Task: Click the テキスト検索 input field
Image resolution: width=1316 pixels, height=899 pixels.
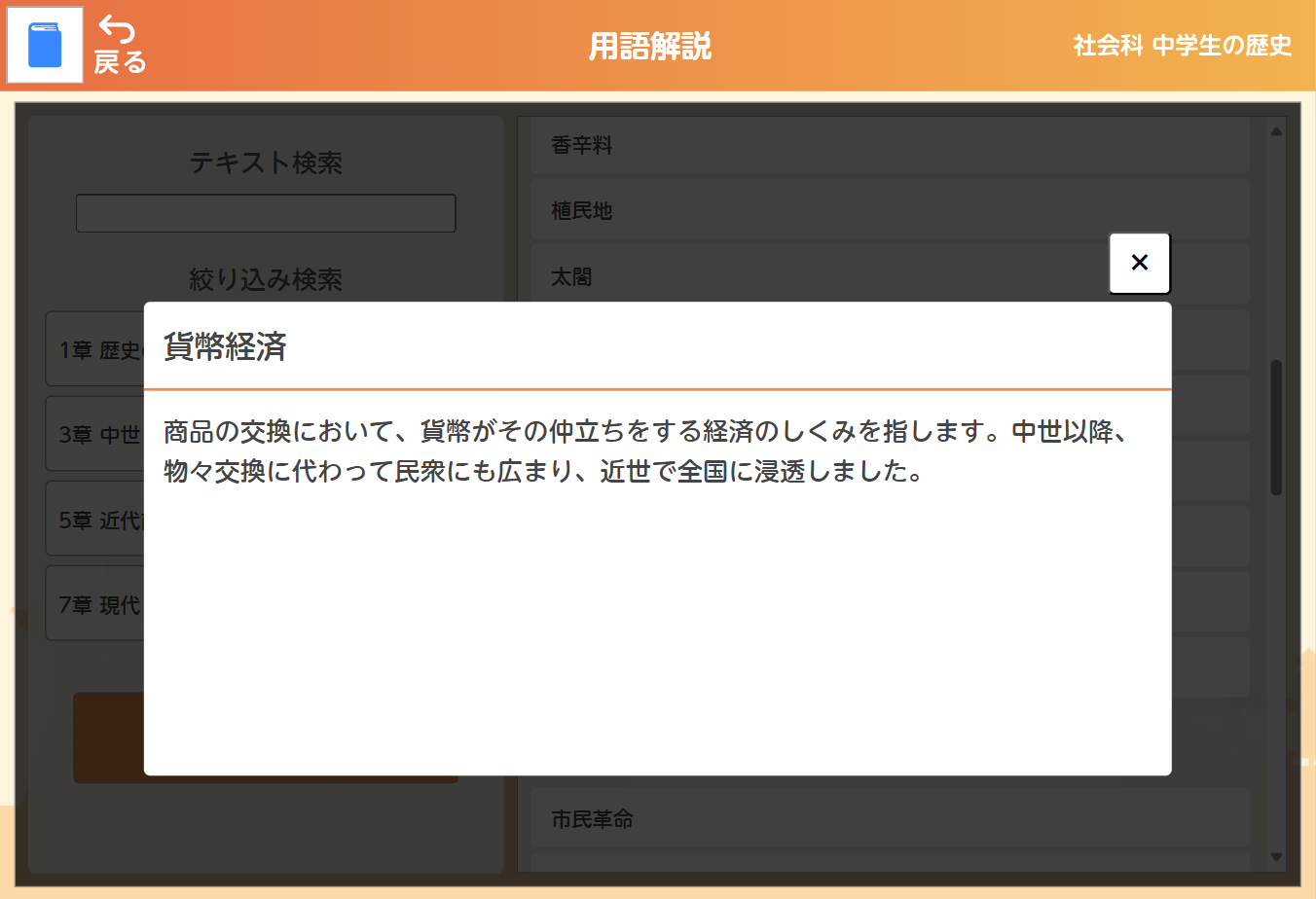Action: tap(266, 213)
